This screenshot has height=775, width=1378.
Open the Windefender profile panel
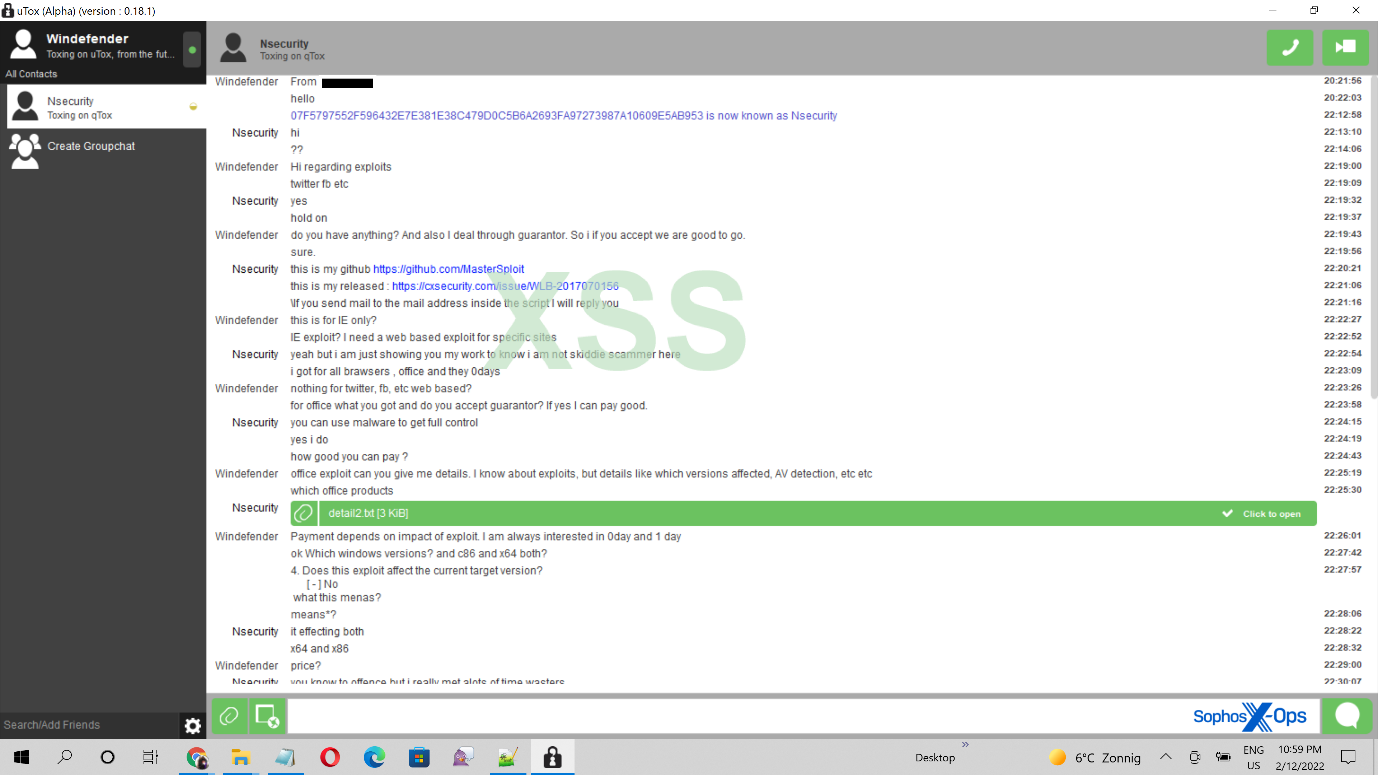coord(90,44)
